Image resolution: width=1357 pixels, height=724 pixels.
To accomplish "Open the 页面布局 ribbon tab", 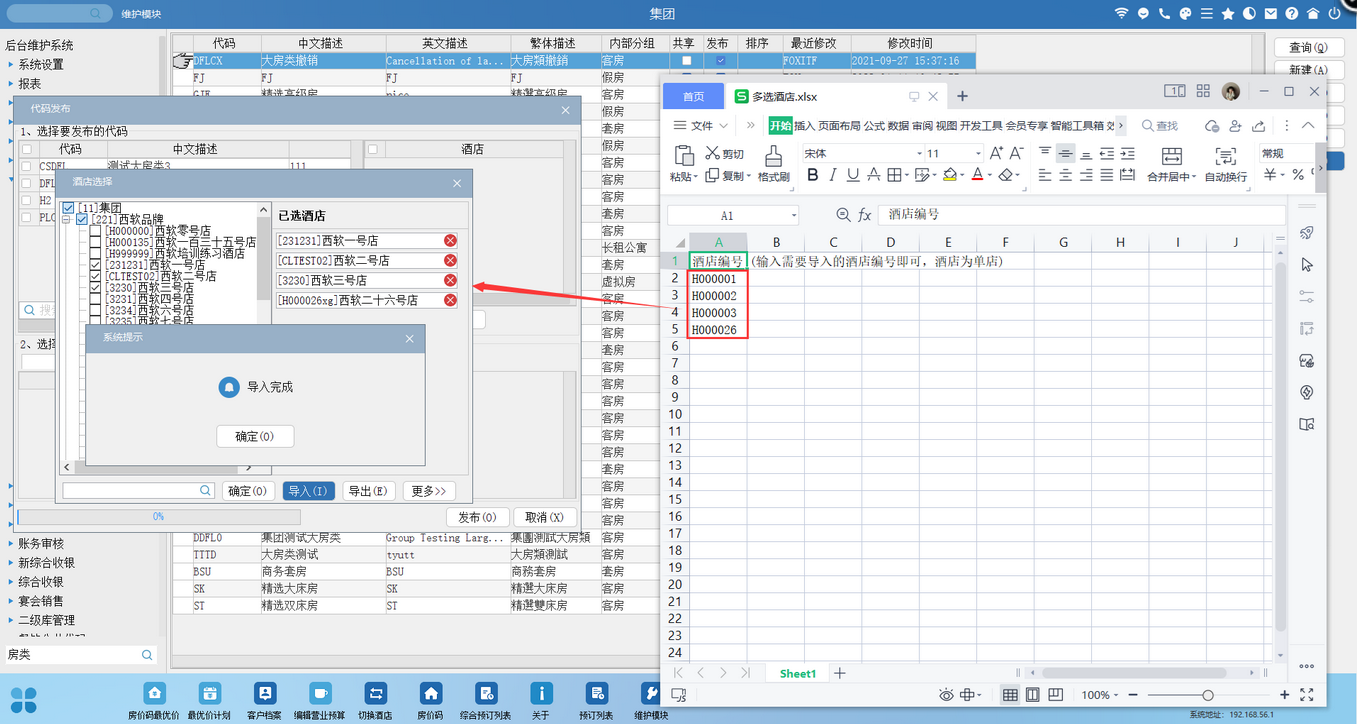I will coord(839,126).
